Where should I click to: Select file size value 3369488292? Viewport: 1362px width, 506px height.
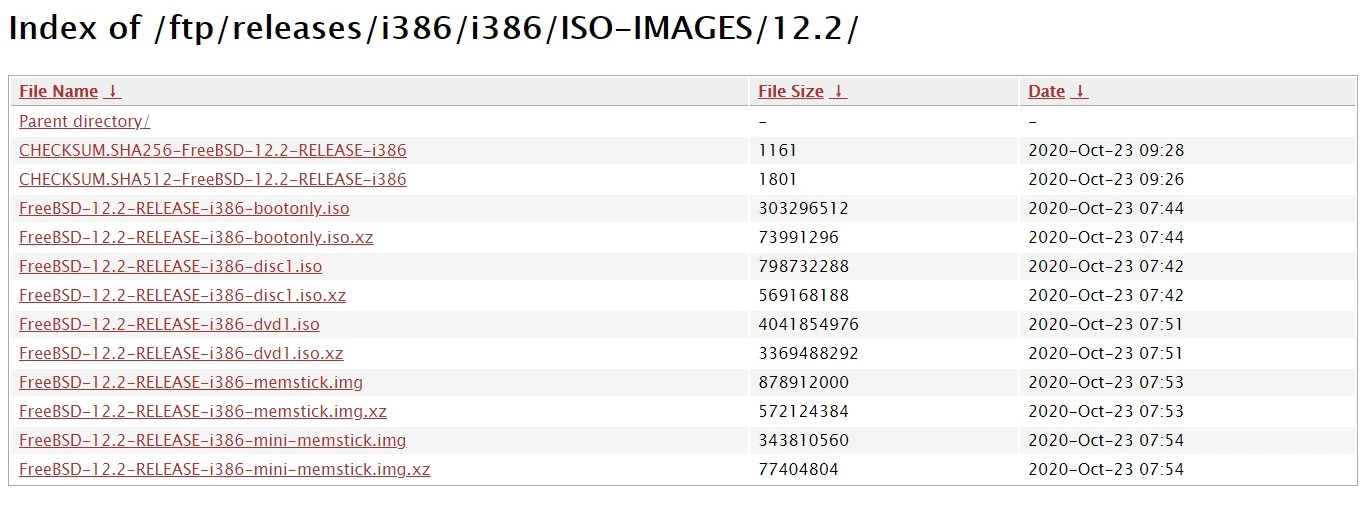(x=809, y=353)
